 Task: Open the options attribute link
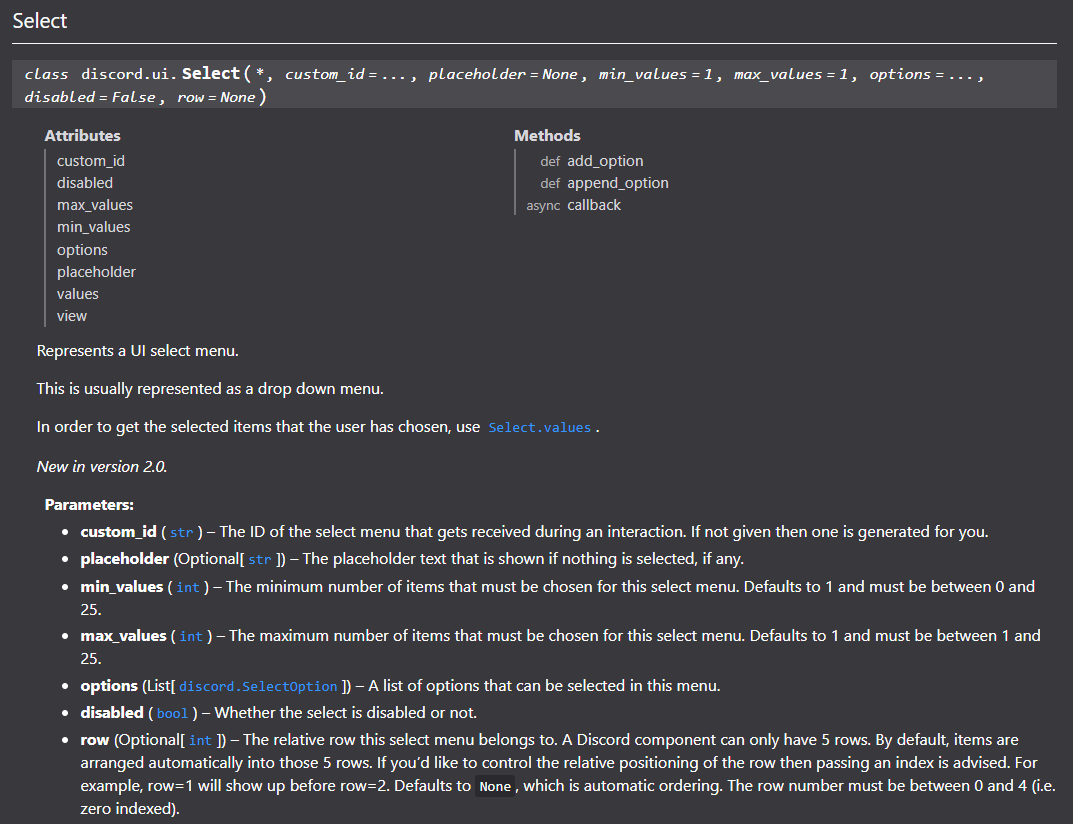click(82, 250)
